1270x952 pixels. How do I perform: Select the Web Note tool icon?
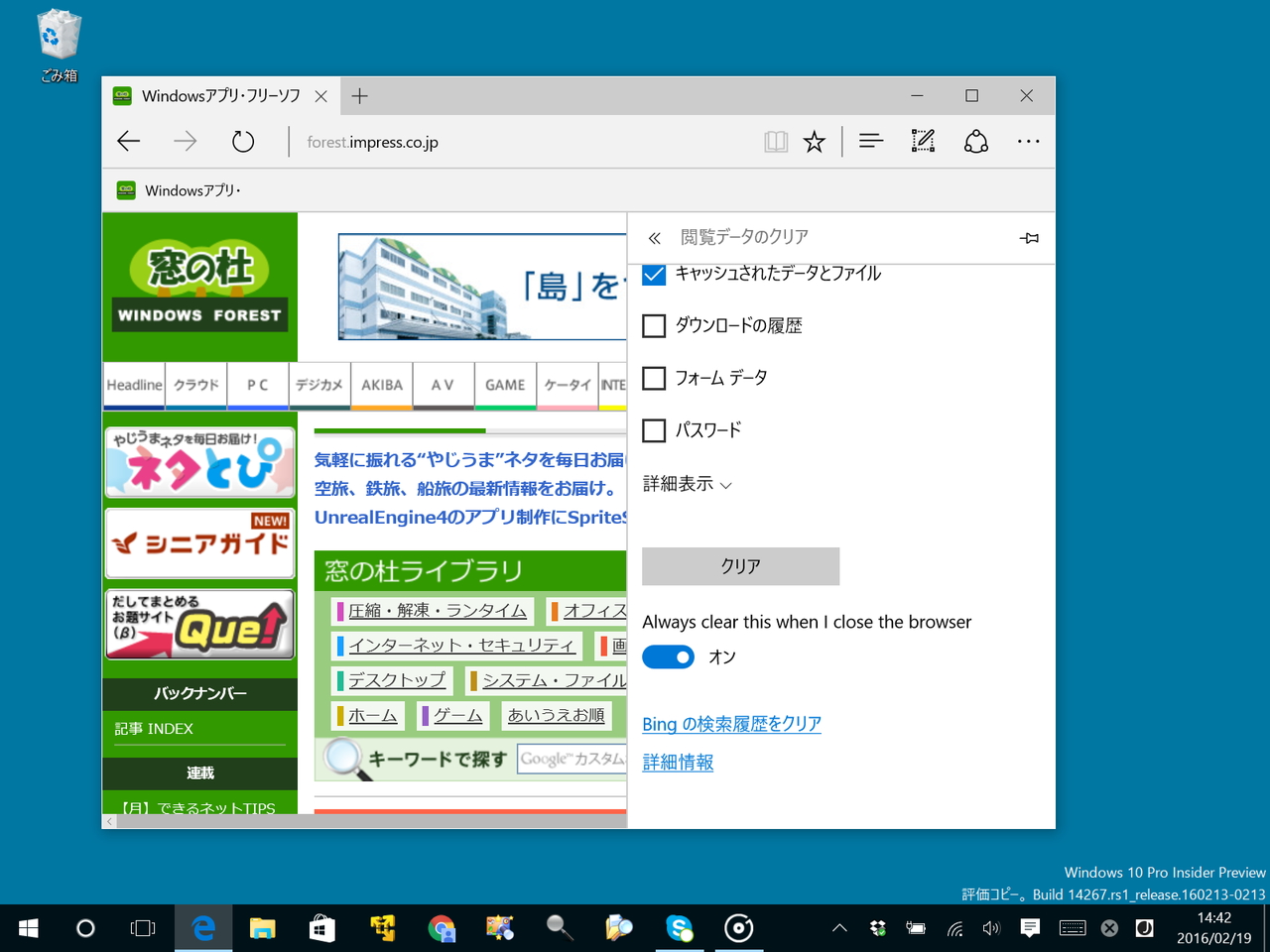pyautogui.click(x=923, y=141)
